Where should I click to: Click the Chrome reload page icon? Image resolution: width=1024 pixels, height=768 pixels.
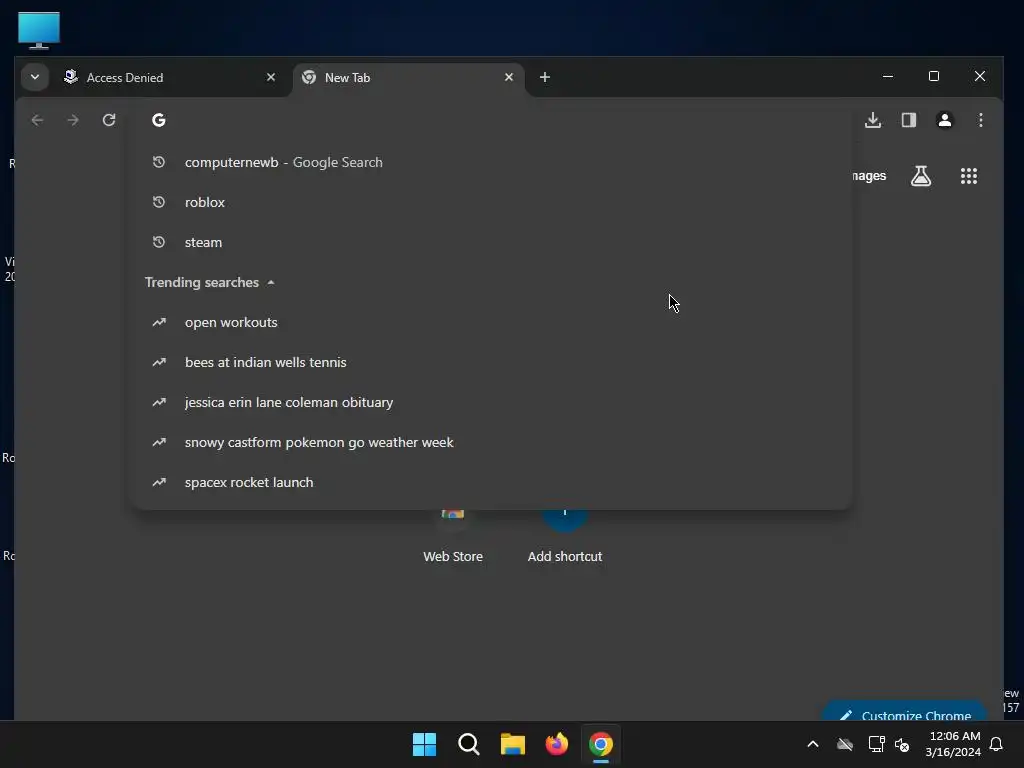pyautogui.click(x=109, y=120)
